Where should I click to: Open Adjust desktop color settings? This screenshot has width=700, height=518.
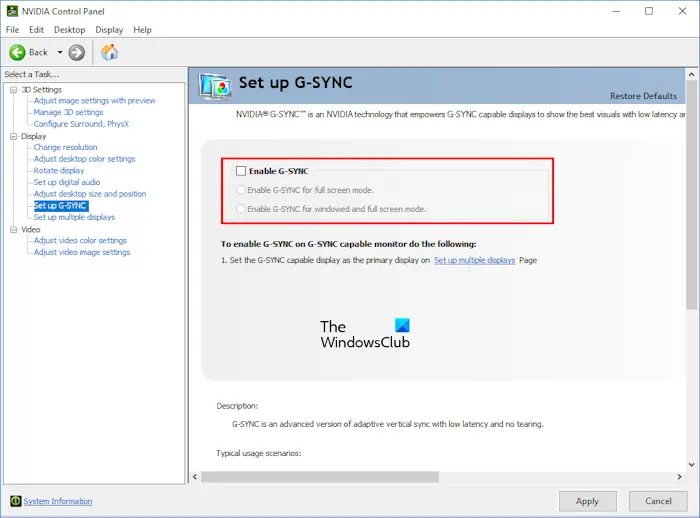point(84,159)
